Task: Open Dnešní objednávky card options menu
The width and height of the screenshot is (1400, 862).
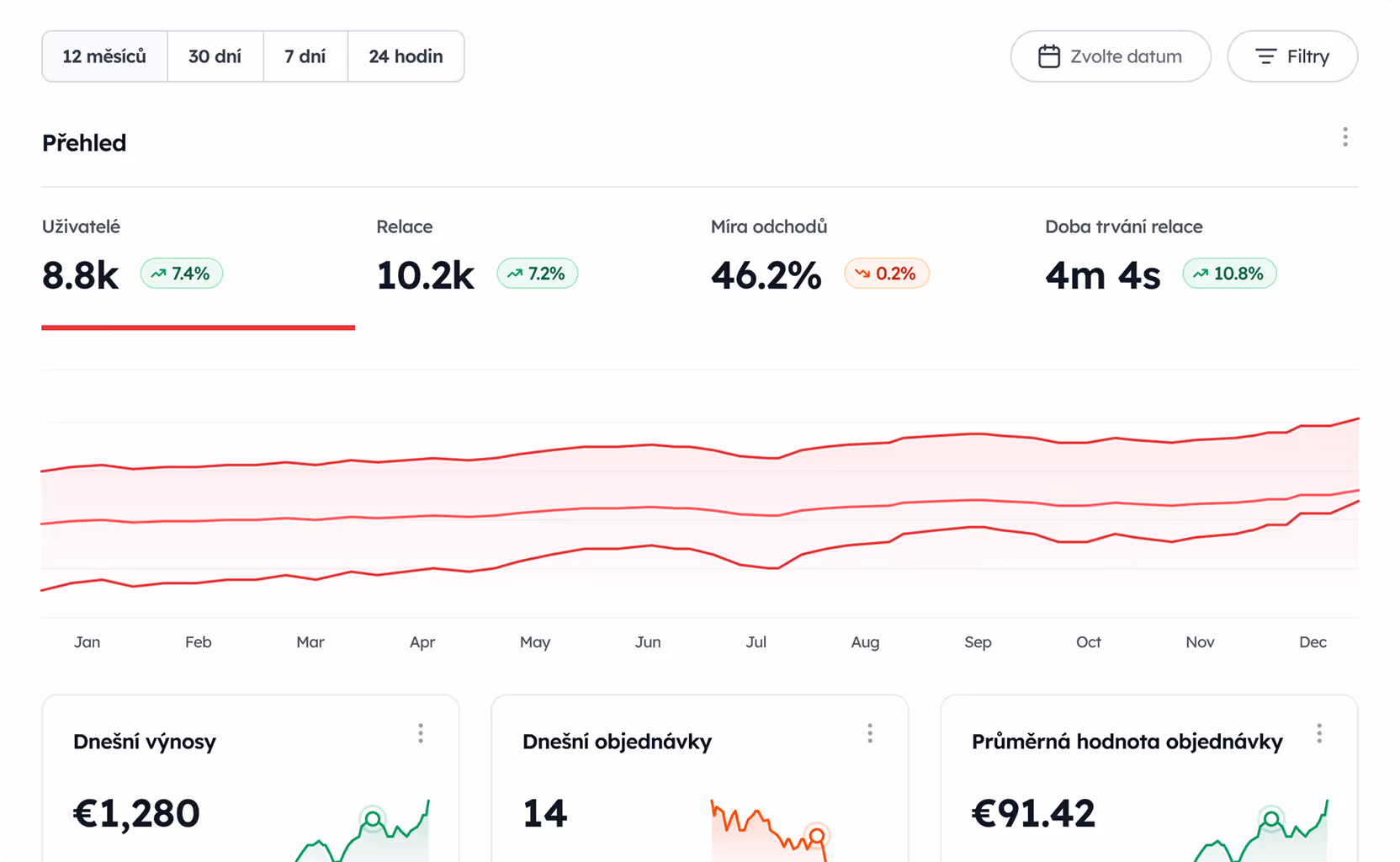Action: (870, 733)
